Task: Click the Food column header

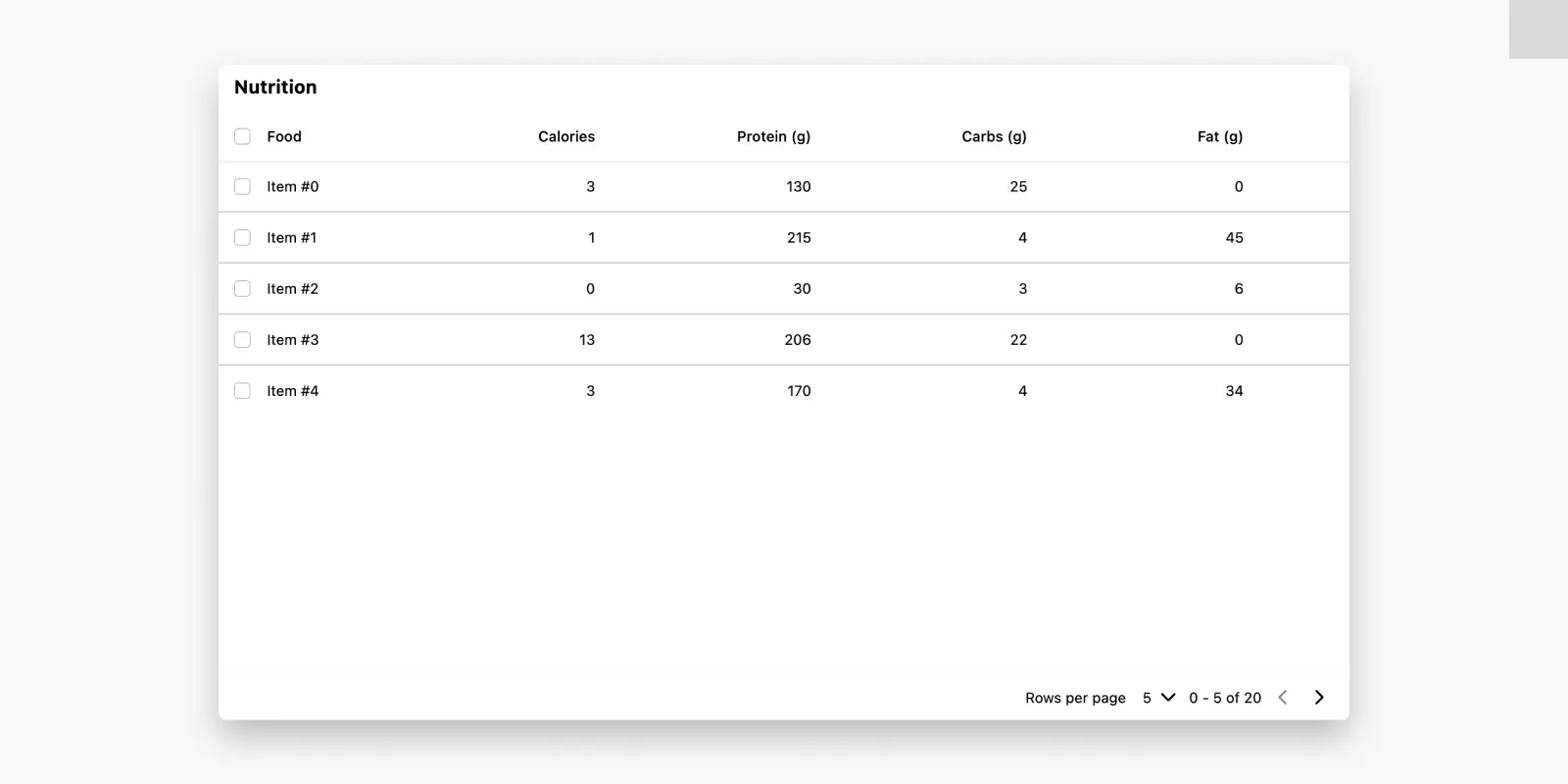Action: [x=284, y=136]
